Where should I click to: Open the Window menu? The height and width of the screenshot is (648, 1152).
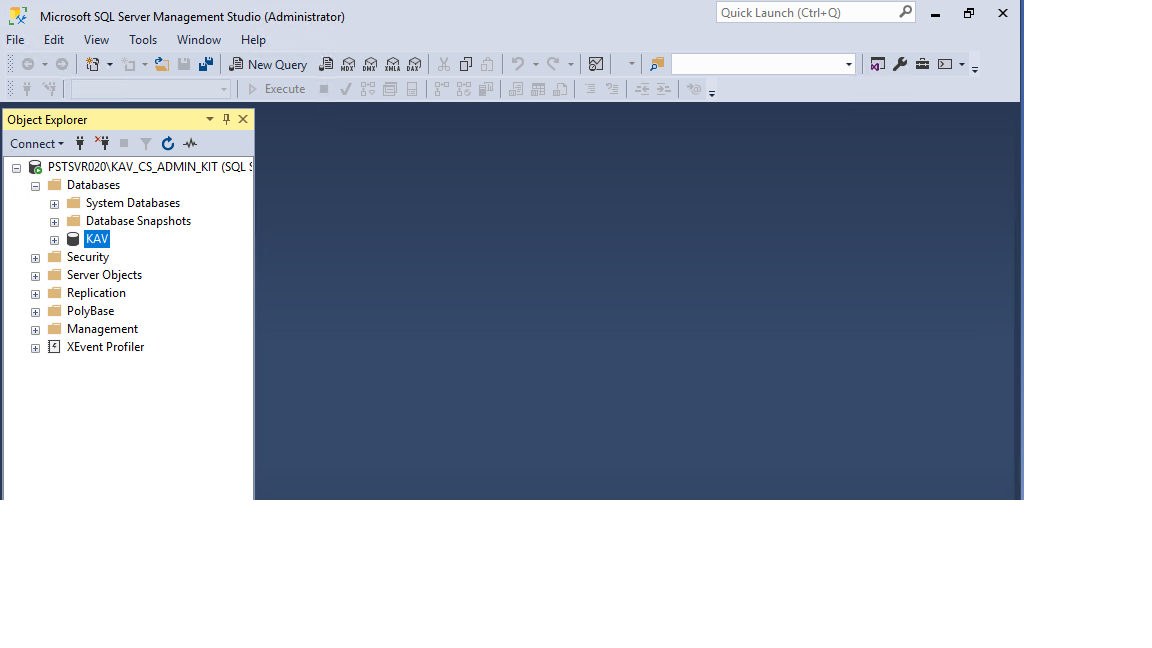pos(198,40)
